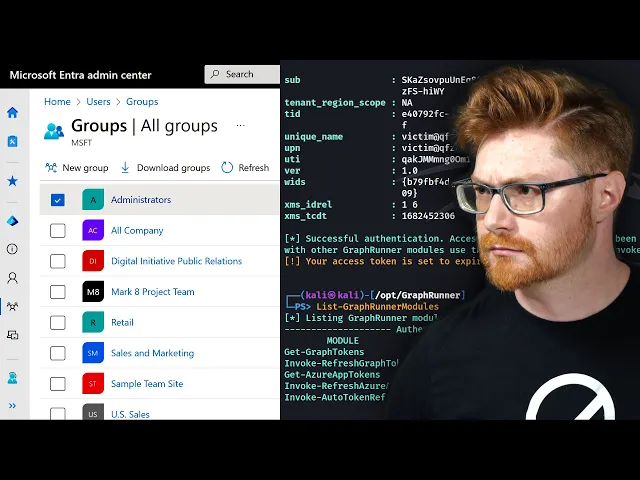Screen dimensions: 640x480
Task: Open the Retail group link
Action: click(x=122, y=322)
